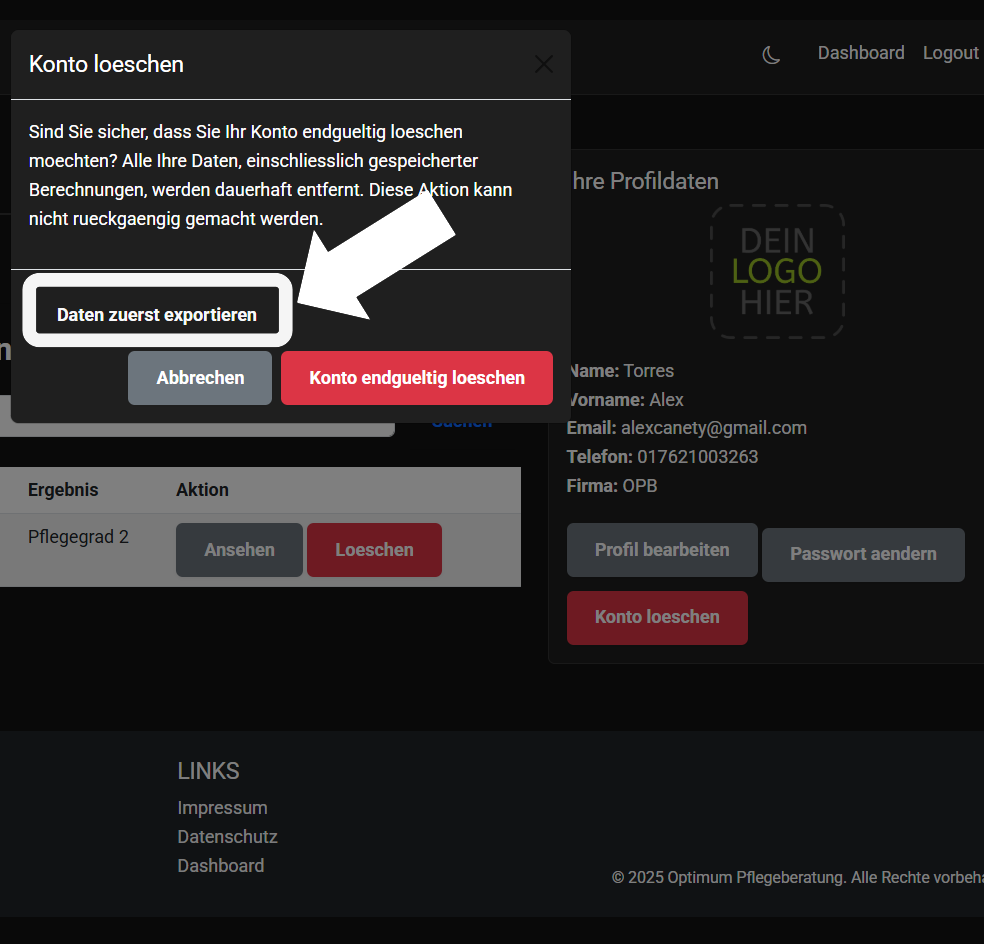Click the email address alexcanety@gmail.com
Viewport: 984px width, 944px height.
coord(713,428)
